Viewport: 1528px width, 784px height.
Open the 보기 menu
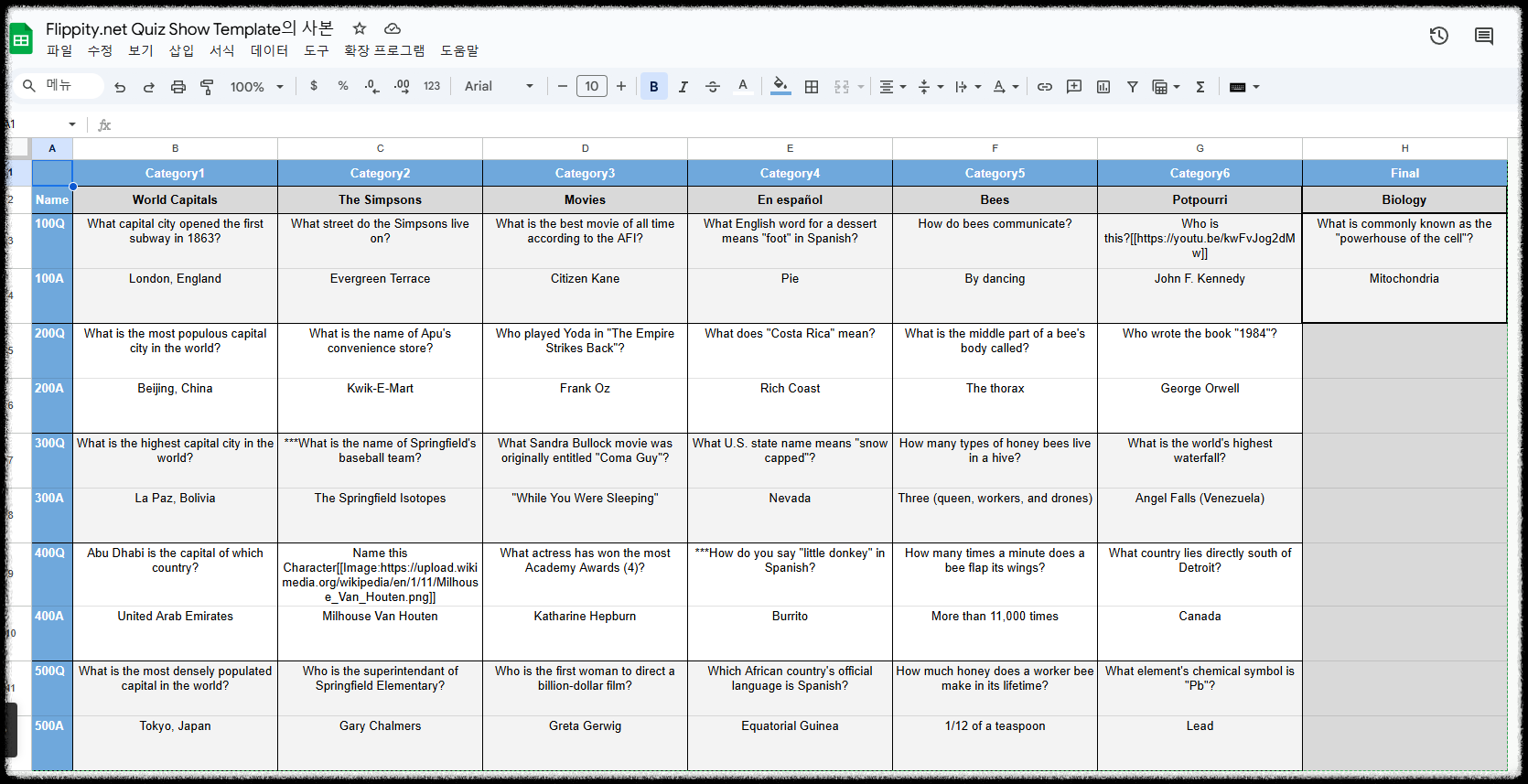pos(141,50)
